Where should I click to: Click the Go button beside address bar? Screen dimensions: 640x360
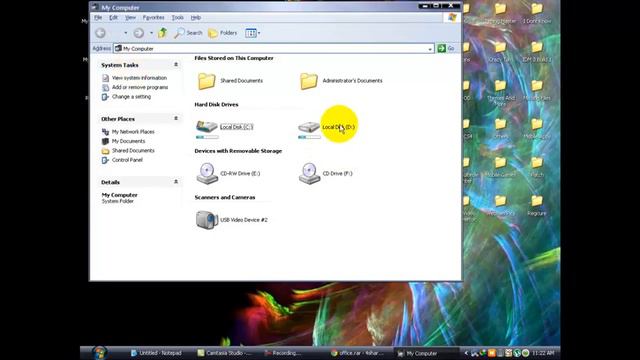coord(446,48)
